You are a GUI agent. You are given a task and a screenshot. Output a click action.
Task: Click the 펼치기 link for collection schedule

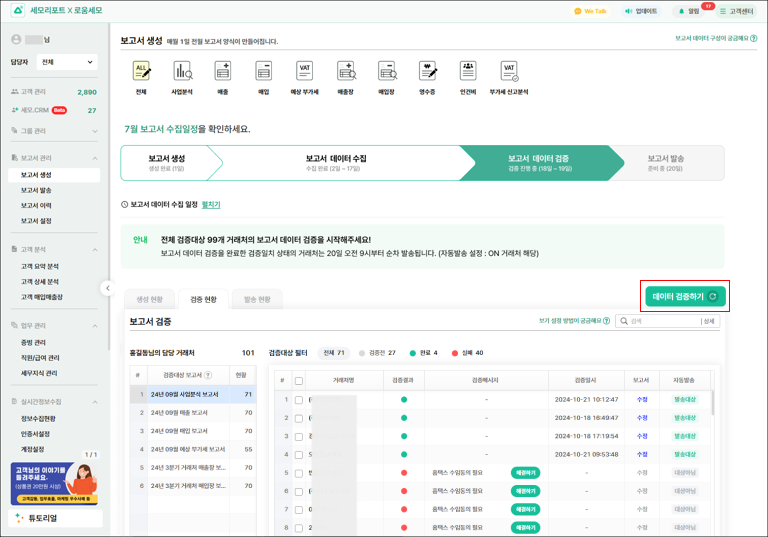click(211, 204)
